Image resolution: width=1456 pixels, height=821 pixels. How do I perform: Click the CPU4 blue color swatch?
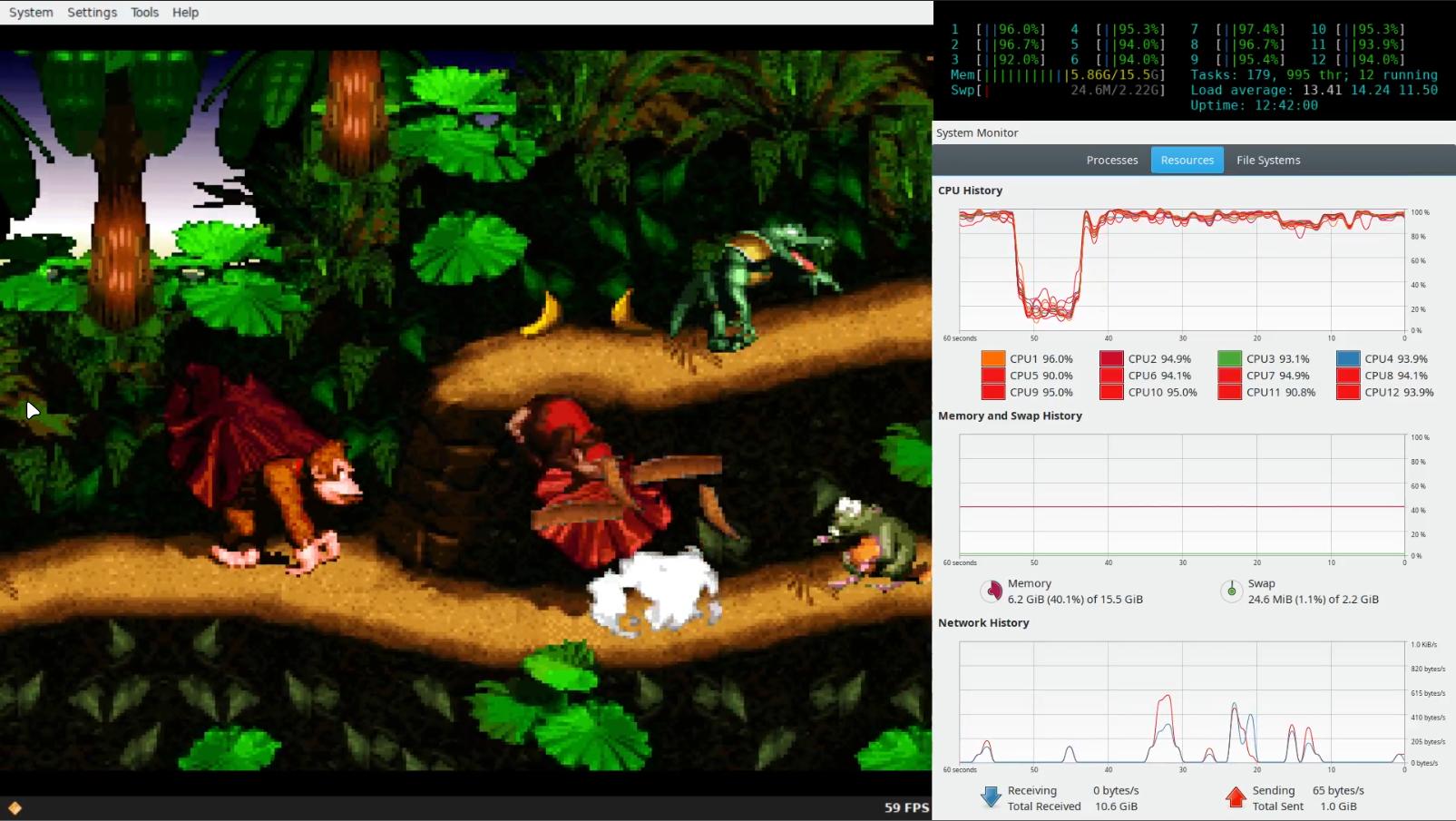[x=1348, y=358]
